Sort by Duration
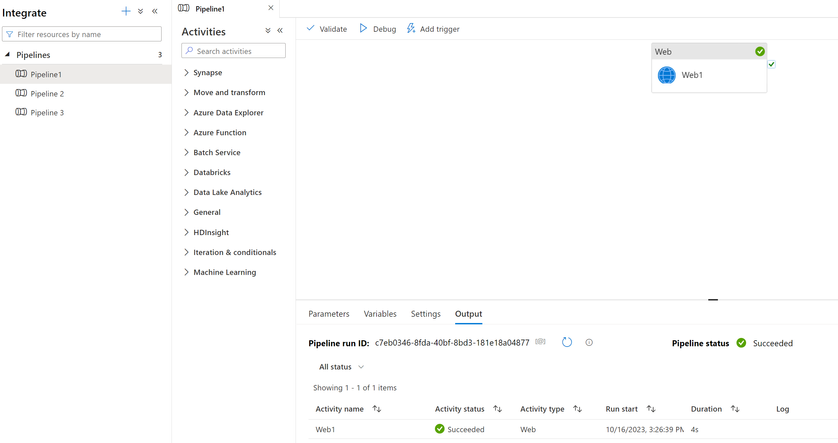The width and height of the screenshot is (838, 443). point(735,409)
